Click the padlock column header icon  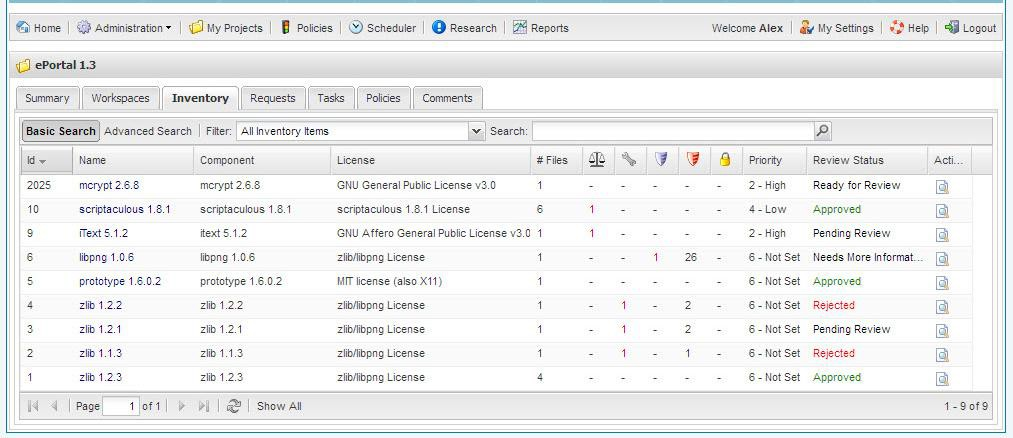724,160
